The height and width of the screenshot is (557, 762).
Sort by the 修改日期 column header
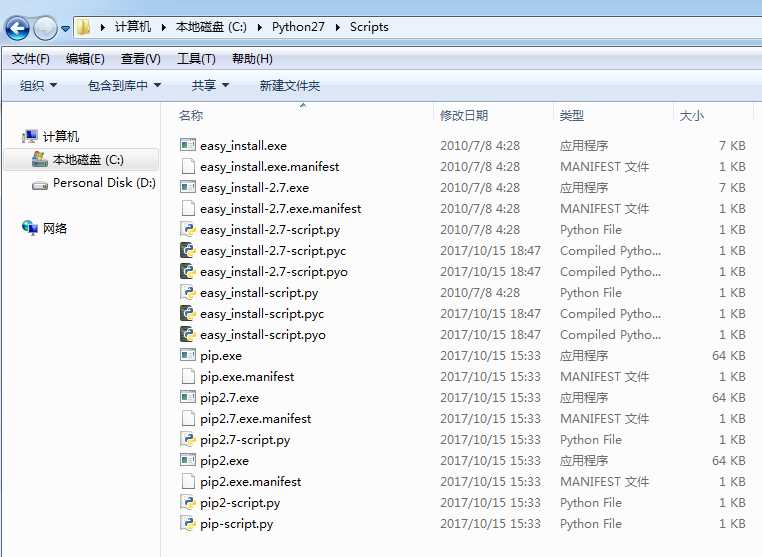464,115
